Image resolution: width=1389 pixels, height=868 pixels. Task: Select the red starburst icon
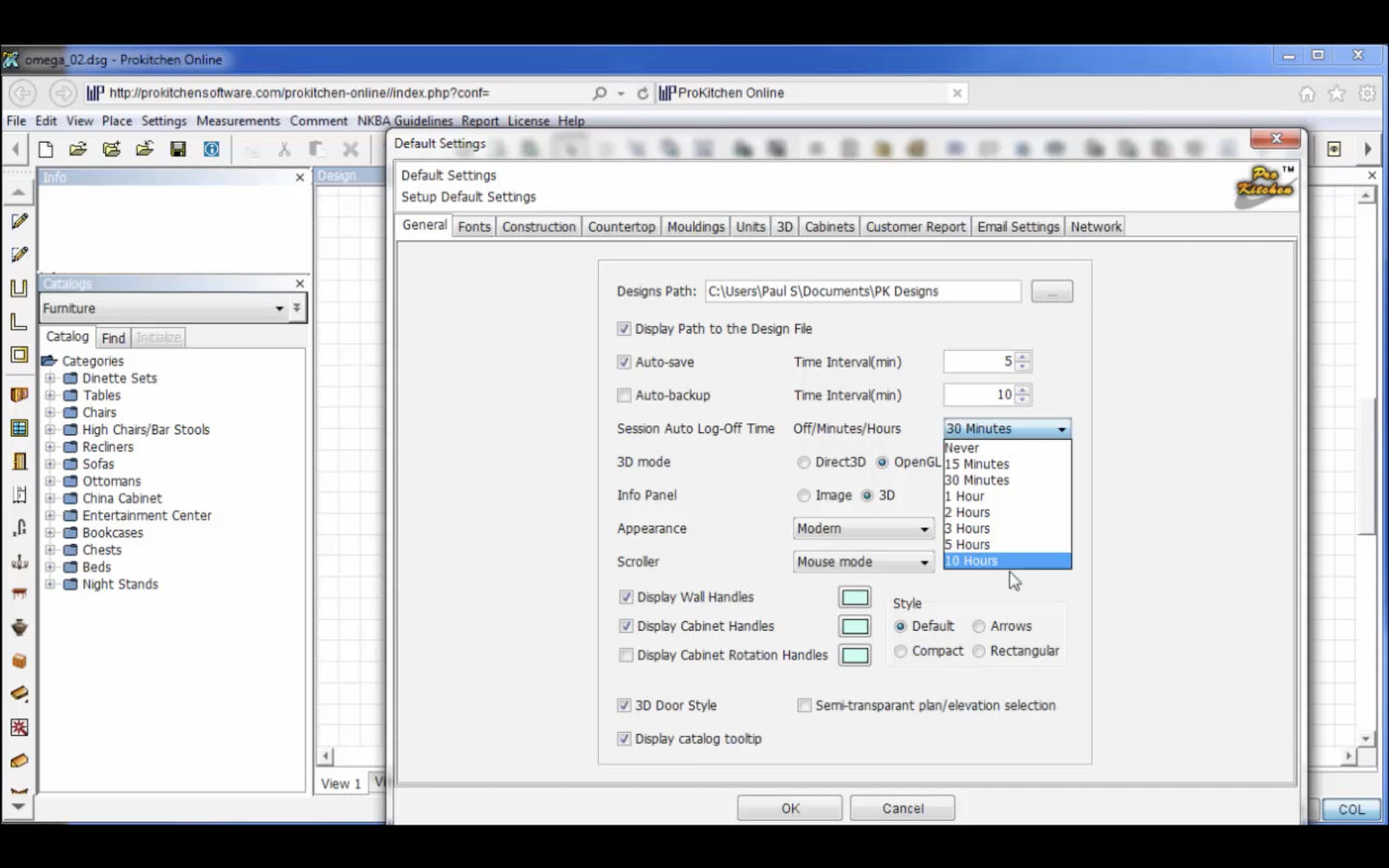tap(18, 727)
